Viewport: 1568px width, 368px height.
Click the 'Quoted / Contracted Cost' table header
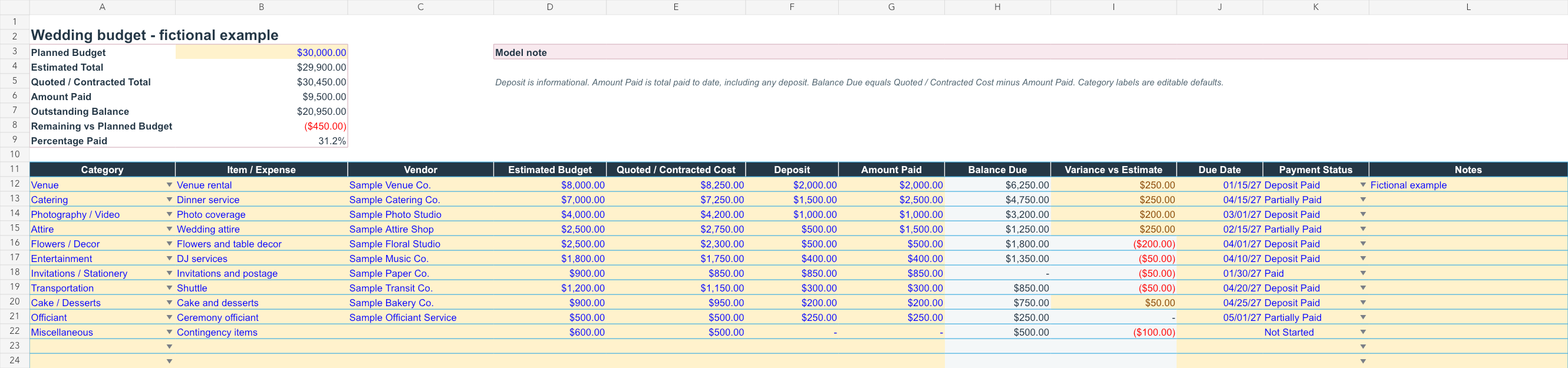click(x=676, y=170)
